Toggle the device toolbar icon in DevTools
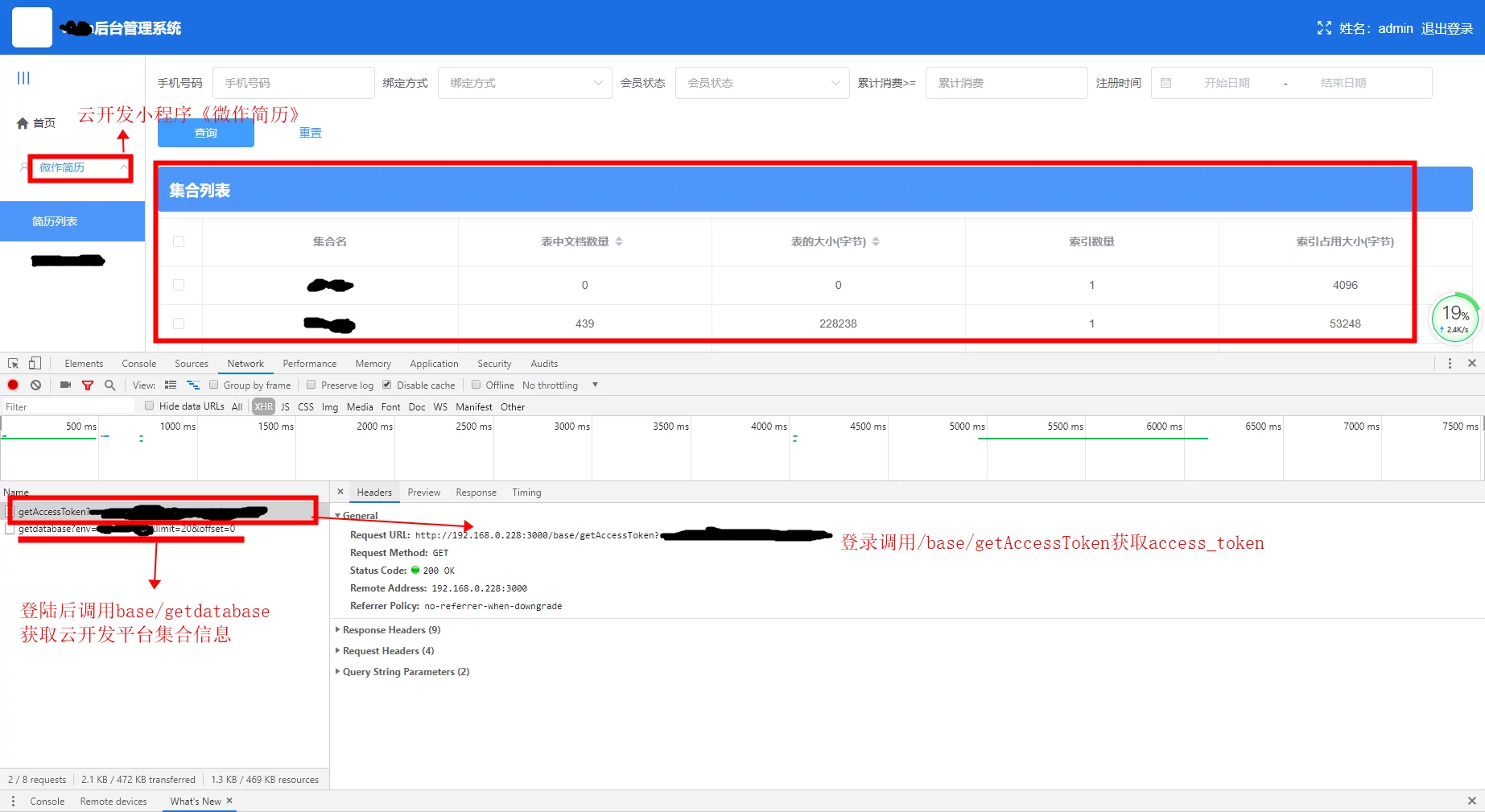 [x=35, y=364]
